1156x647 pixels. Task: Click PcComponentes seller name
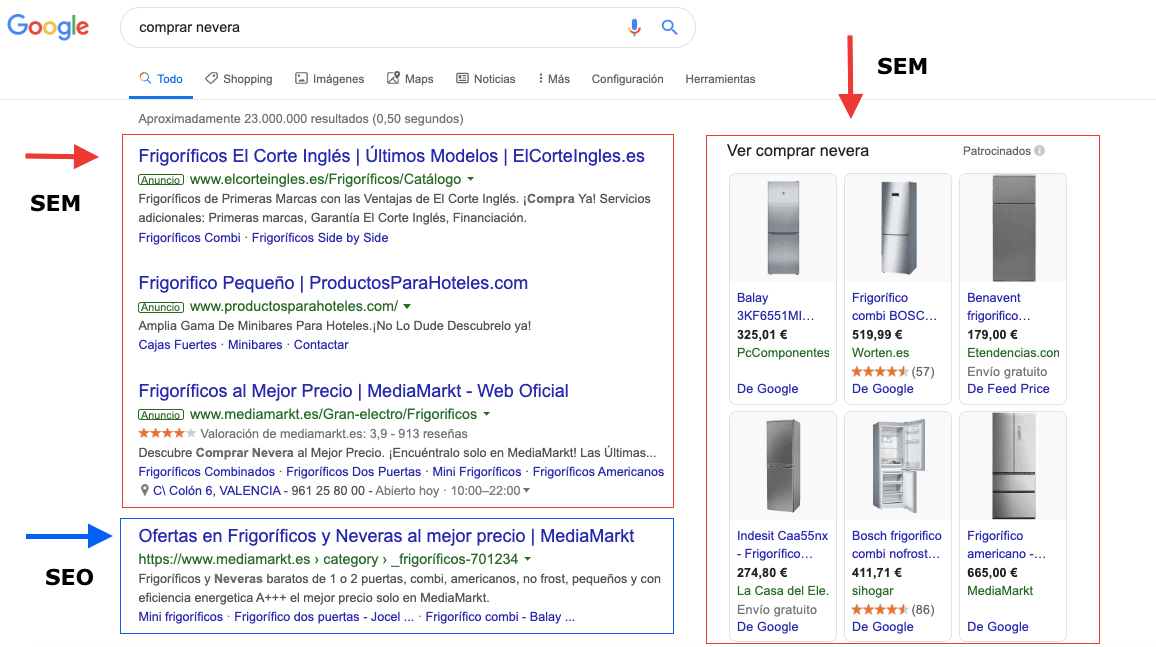coord(783,353)
